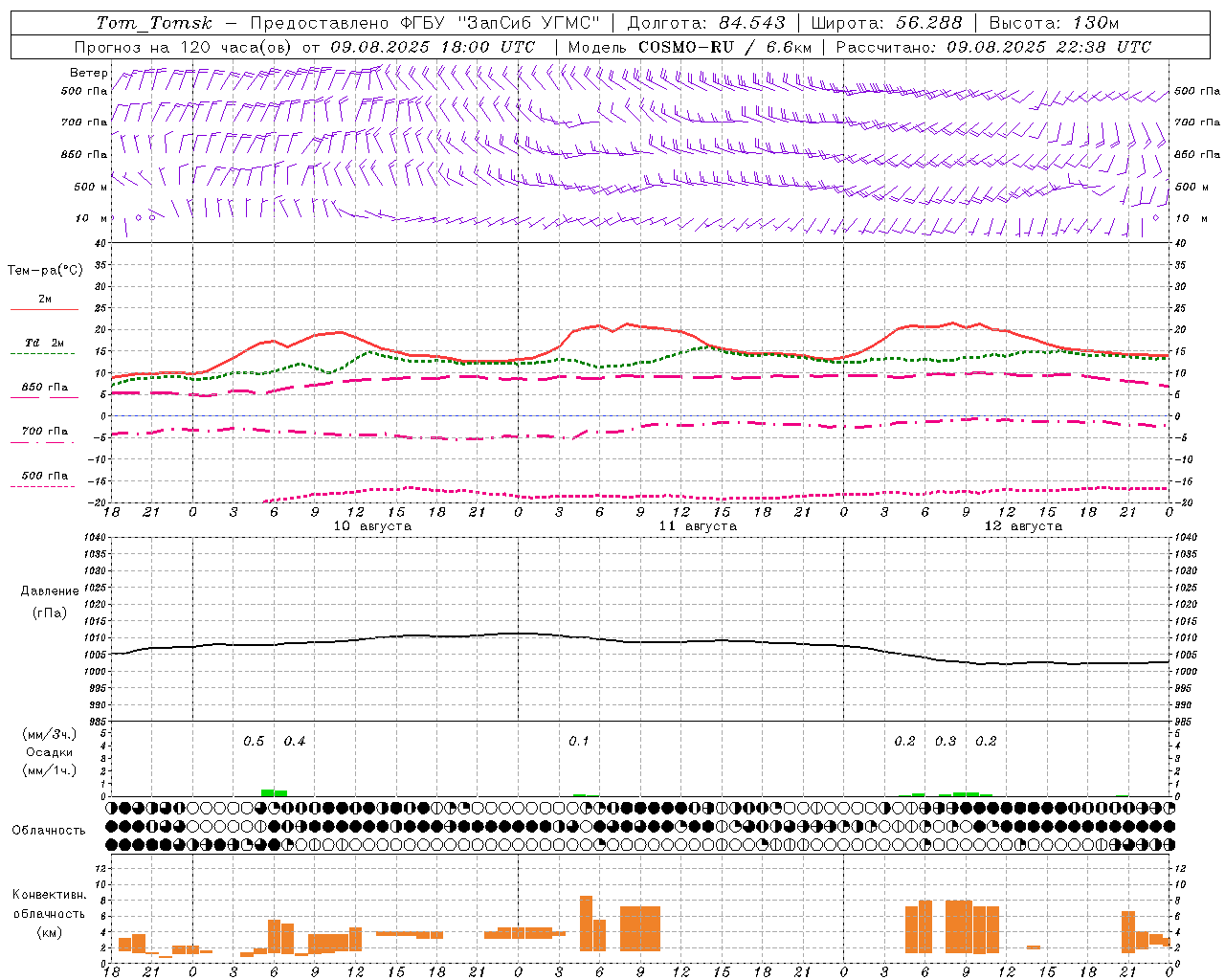The width and height of the screenshot is (1225, 980).
Task: Click the precipitation value 0.5
Action: [x=254, y=742]
